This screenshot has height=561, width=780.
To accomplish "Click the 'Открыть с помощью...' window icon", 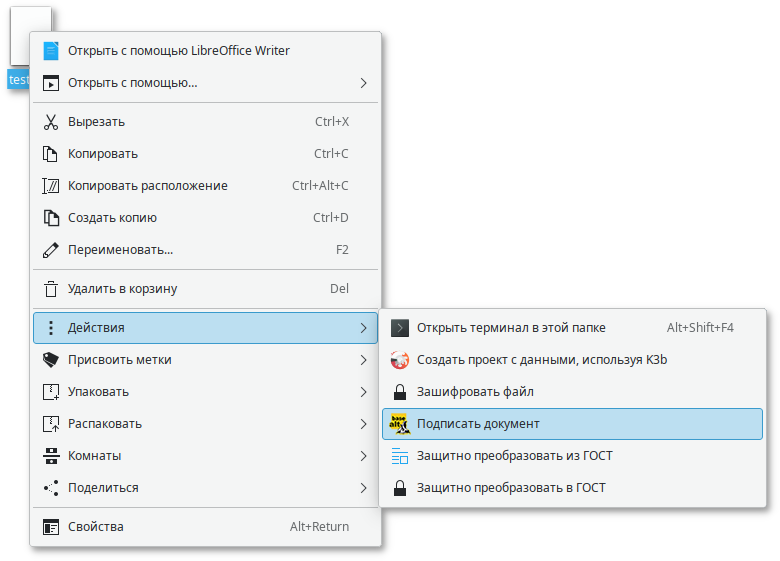I will coord(51,83).
